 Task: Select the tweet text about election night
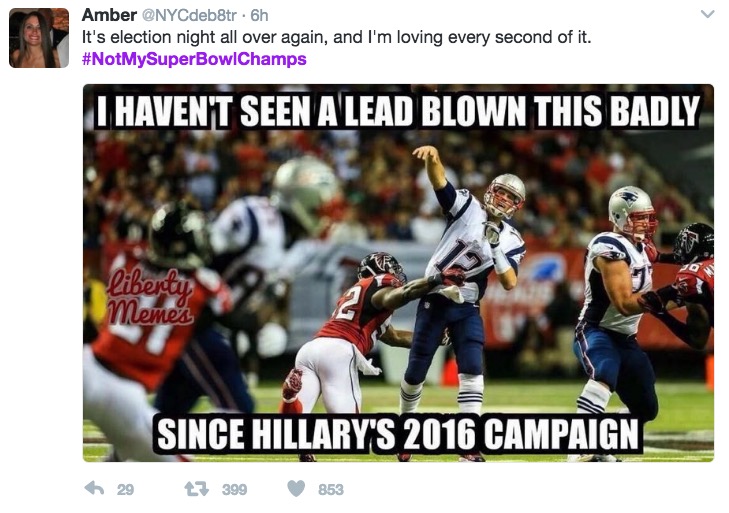coord(337,37)
